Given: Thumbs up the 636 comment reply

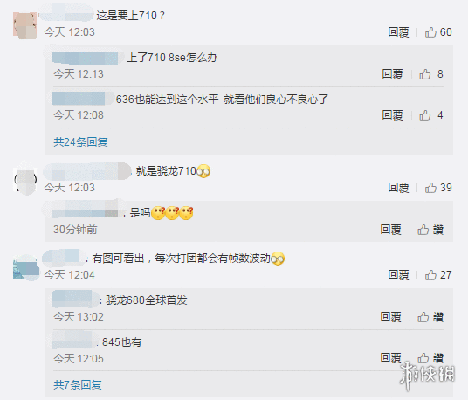Looking at the screenshot, I should tap(431, 115).
